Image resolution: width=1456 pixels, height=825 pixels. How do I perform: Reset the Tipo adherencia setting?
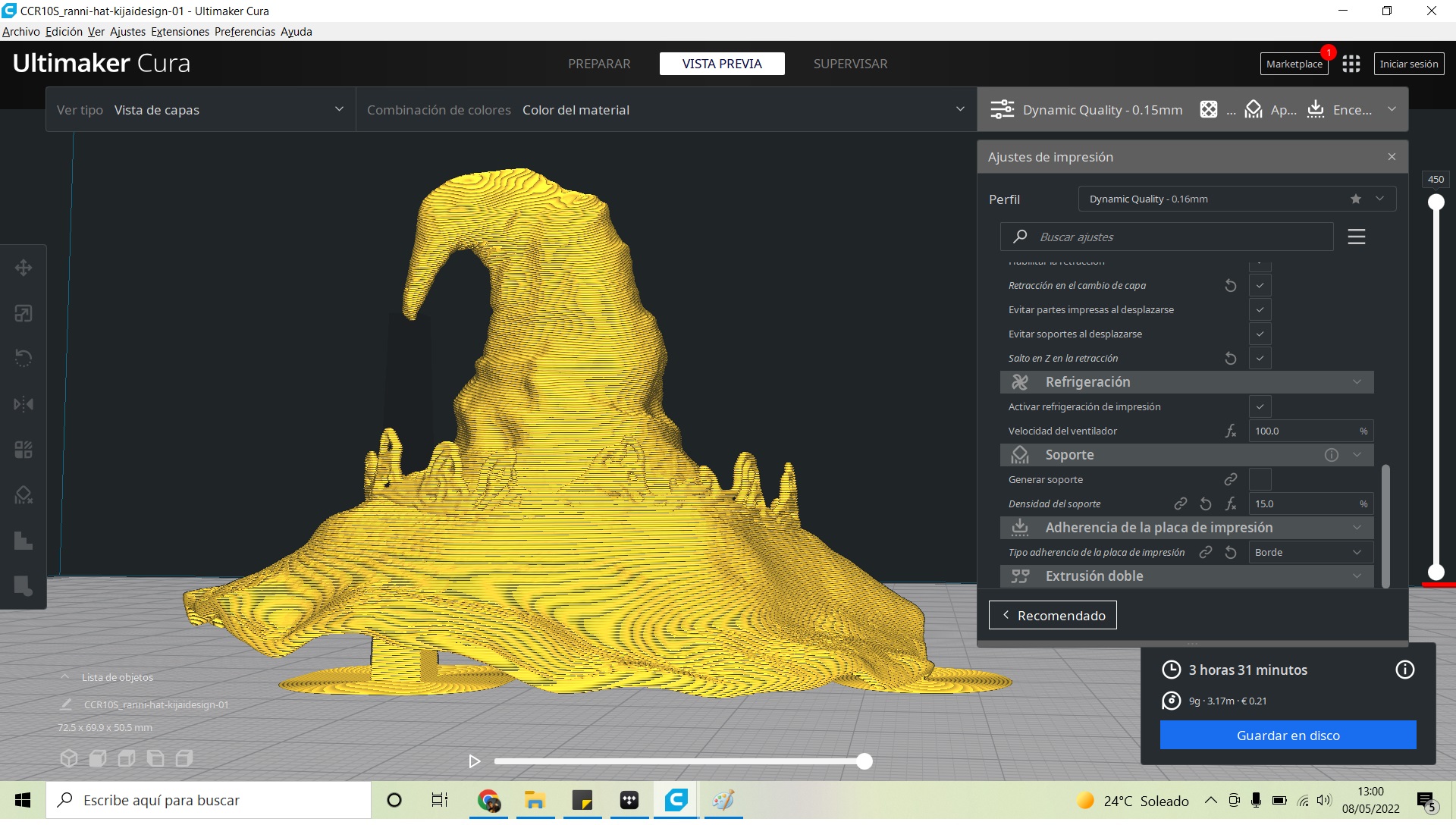tap(1231, 553)
